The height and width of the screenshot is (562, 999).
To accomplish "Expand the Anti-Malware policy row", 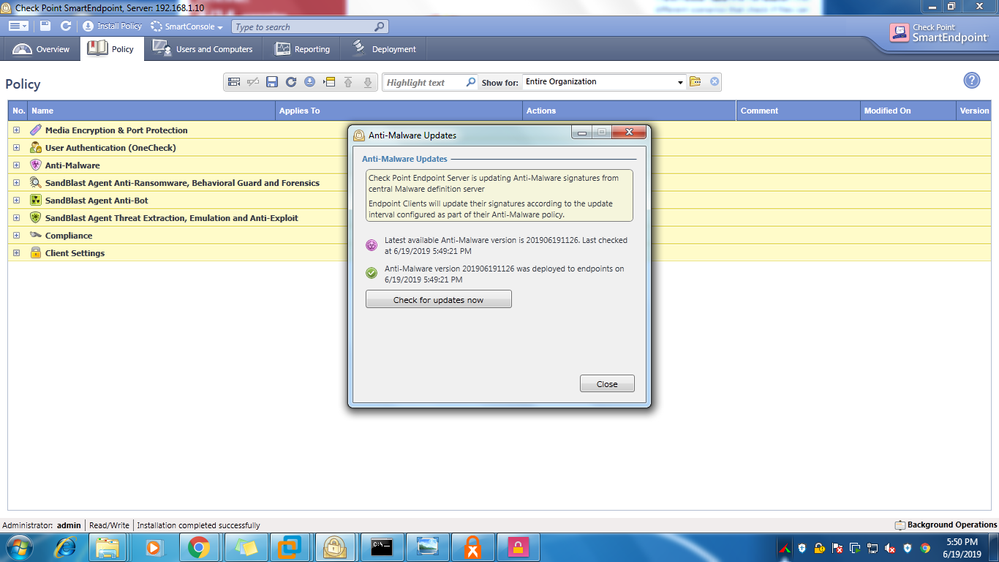I will (x=16, y=165).
